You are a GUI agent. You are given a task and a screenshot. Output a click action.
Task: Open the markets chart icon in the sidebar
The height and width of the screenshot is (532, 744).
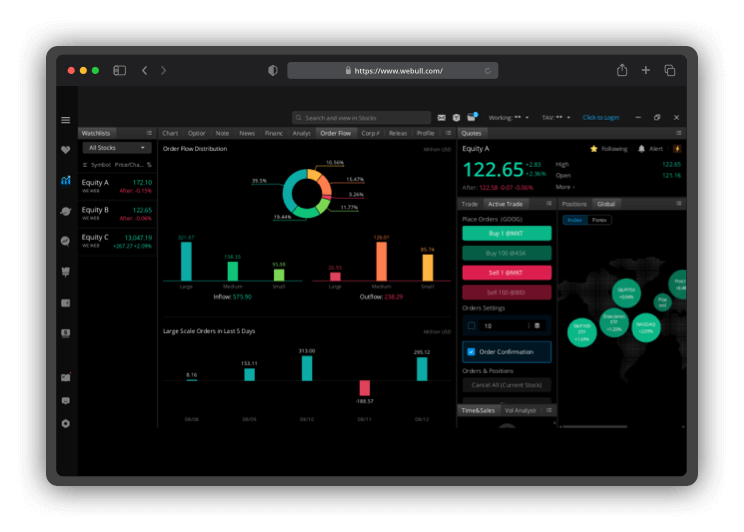pyautogui.click(x=66, y=180)
